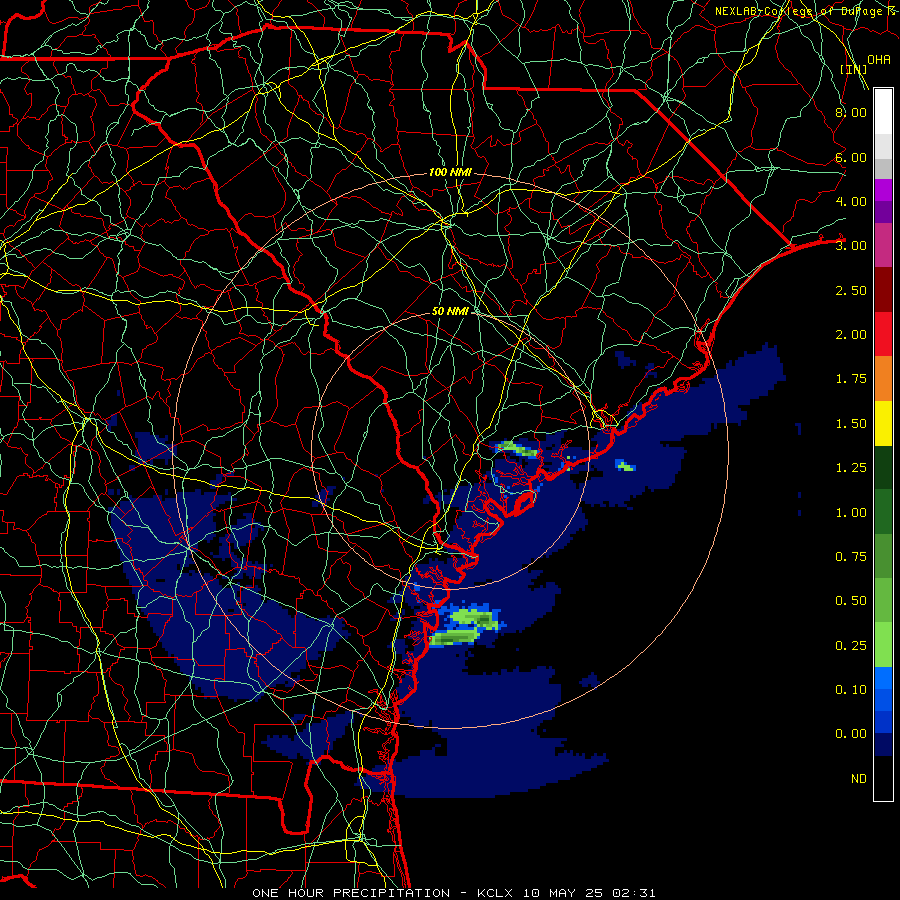Click the 100 NMI range ring label
The height and width of the screenshot is (900, 900).
pyautogui.click(x=450, y=172)
